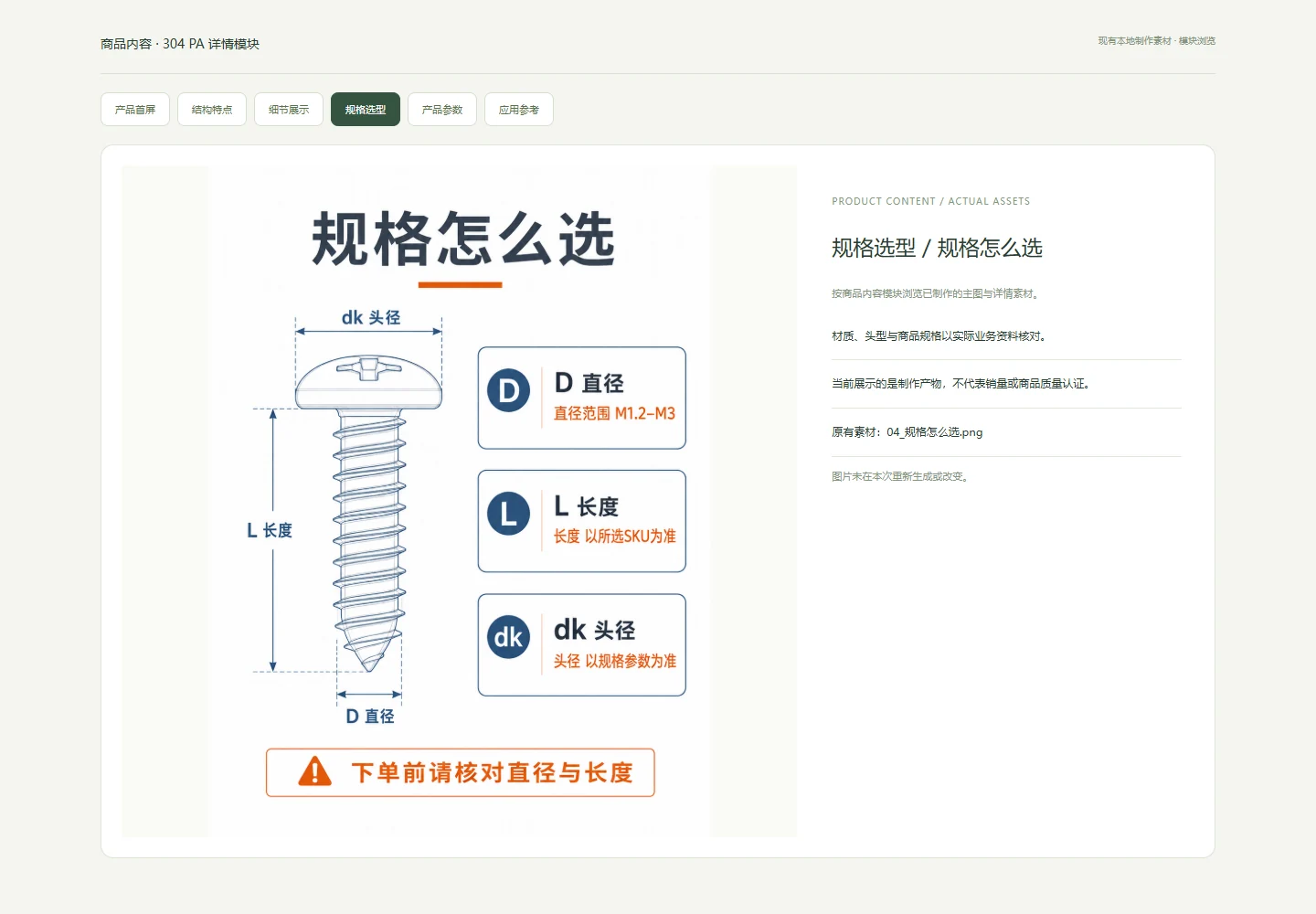The image size is (1316, 914).
Task: Click the 规格怎么选 product image
Action: [x=459, y=501]
